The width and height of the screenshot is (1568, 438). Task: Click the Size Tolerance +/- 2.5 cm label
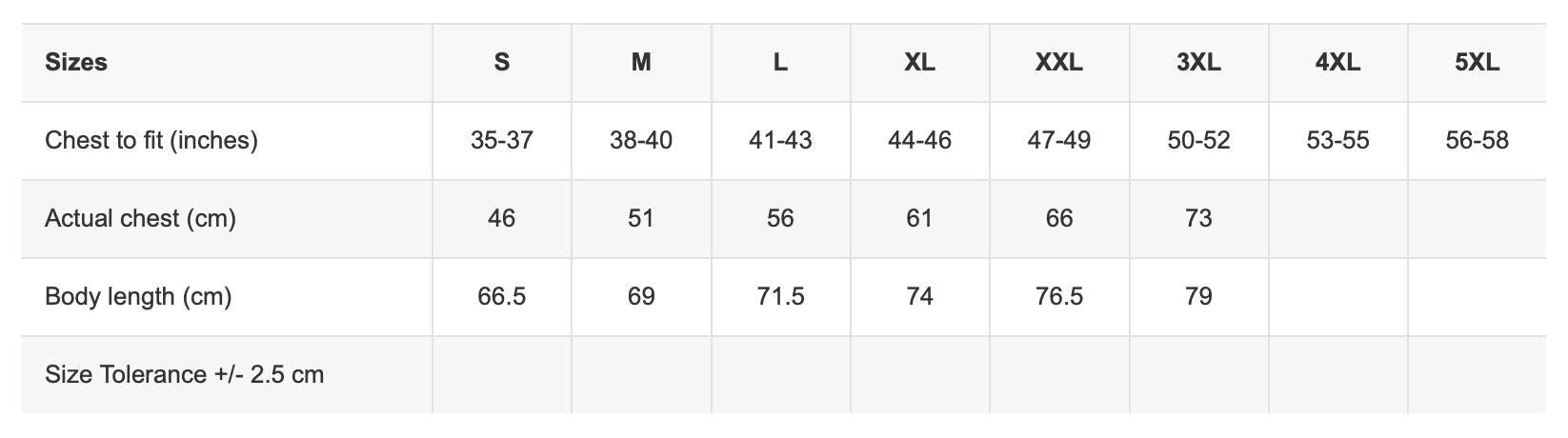coord(185,375)
